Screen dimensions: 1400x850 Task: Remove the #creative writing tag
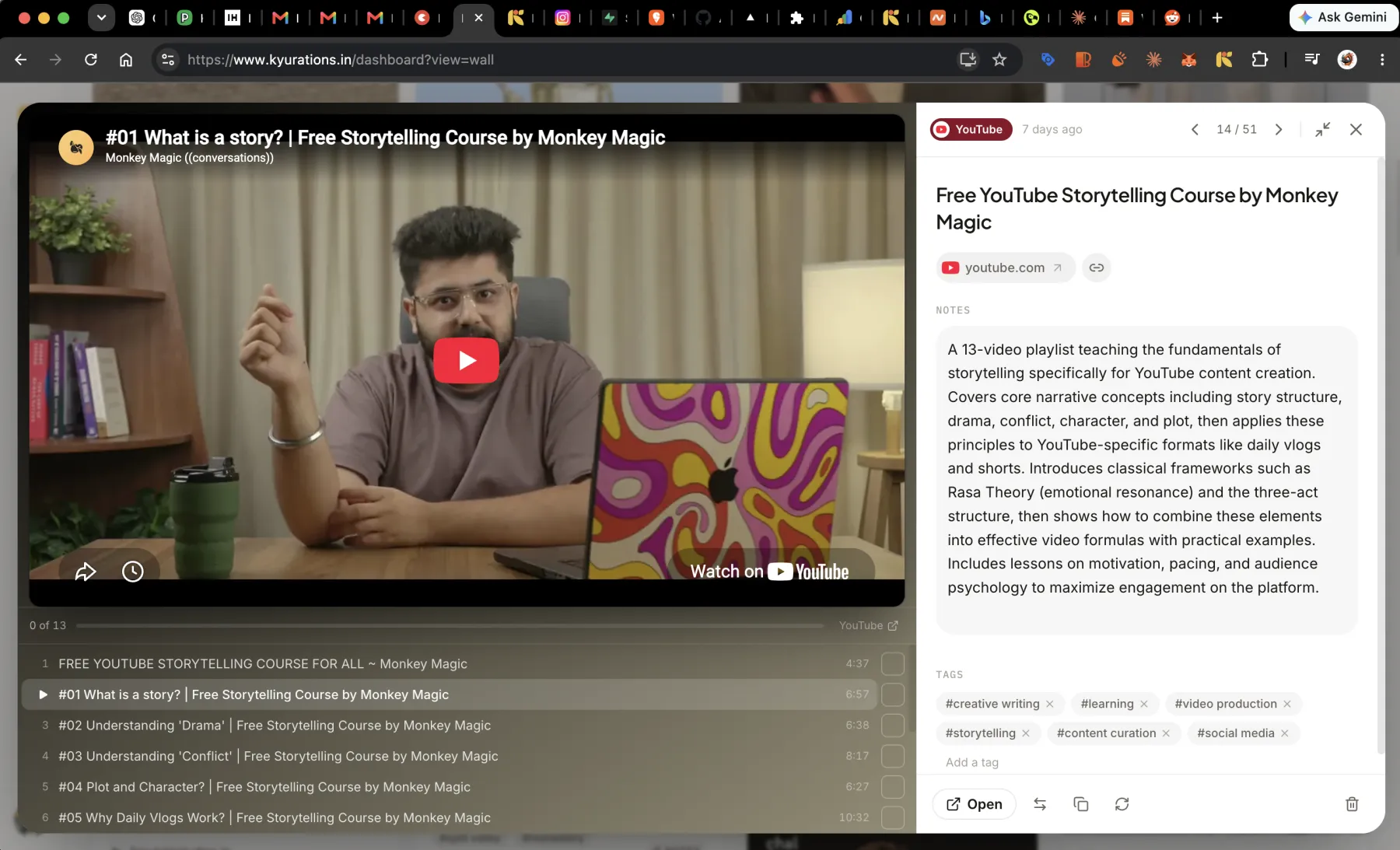tap(1049, 704)
